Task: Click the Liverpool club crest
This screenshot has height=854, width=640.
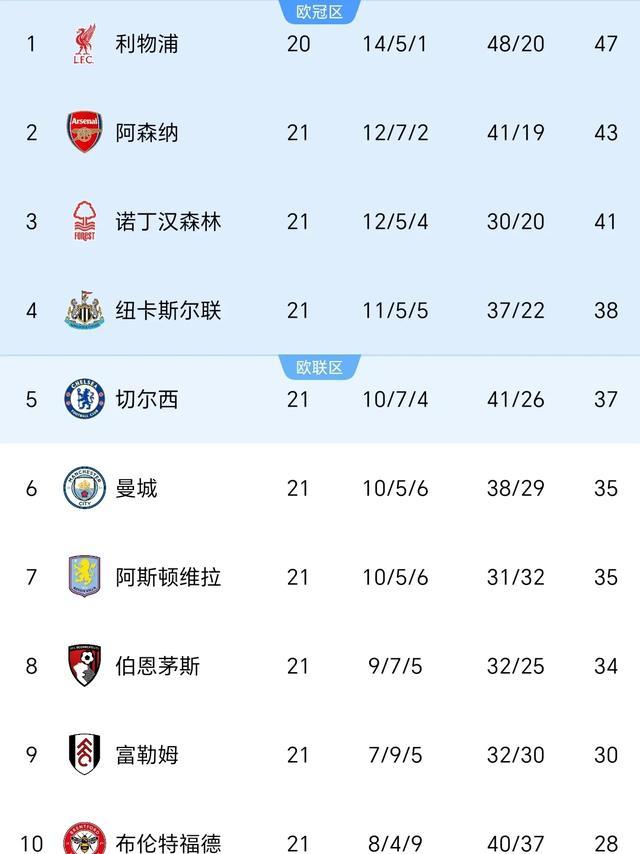Action: 84,44
